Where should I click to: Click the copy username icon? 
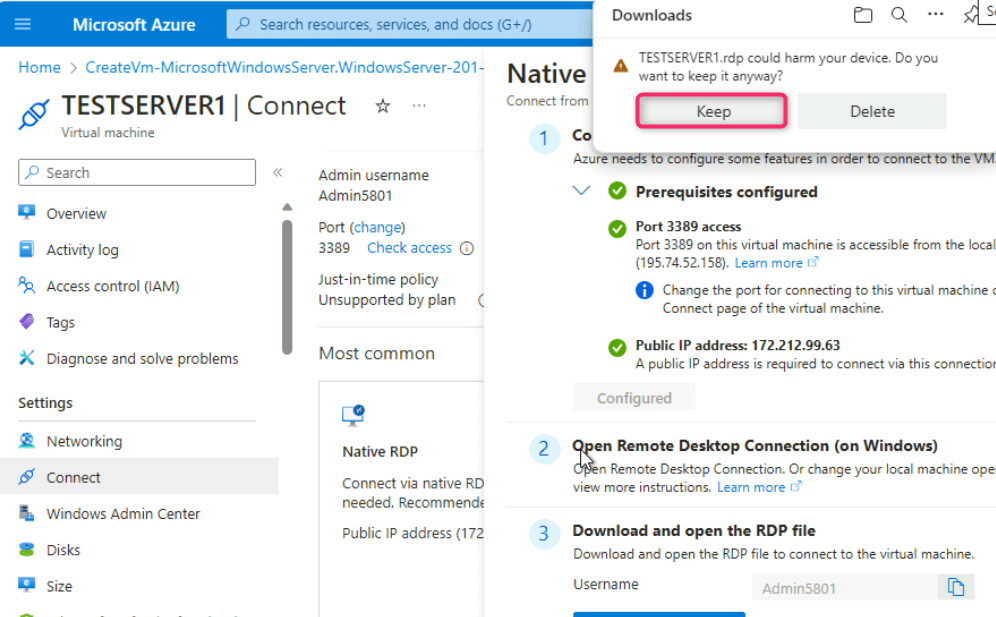point(956,588)
